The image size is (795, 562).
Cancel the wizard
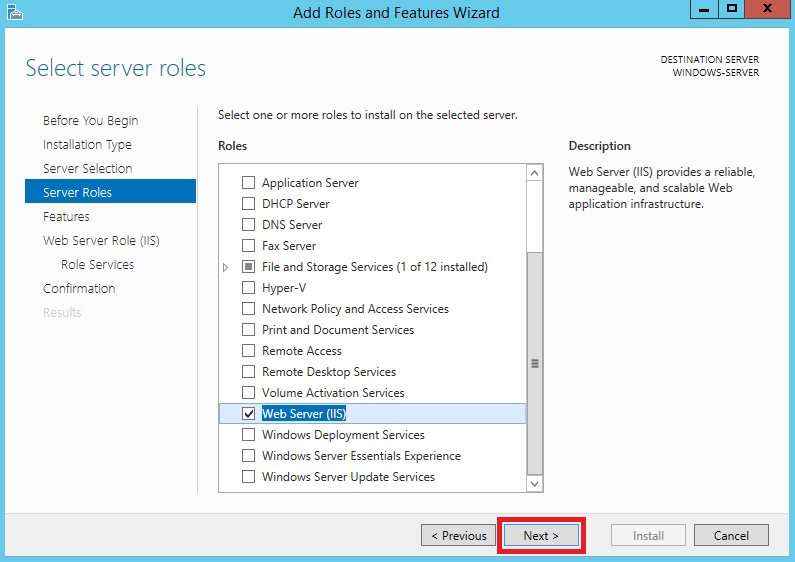(731, 536)
